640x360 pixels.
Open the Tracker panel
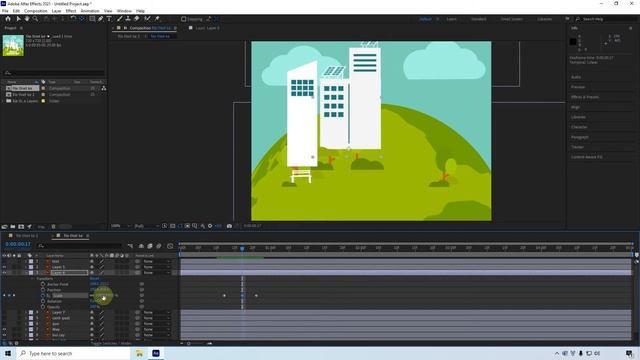[x=577, y=147]
